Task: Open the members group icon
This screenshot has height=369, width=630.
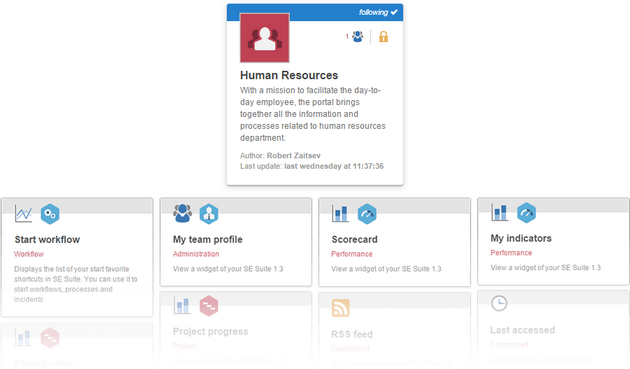Action: [x=357, y=37]
